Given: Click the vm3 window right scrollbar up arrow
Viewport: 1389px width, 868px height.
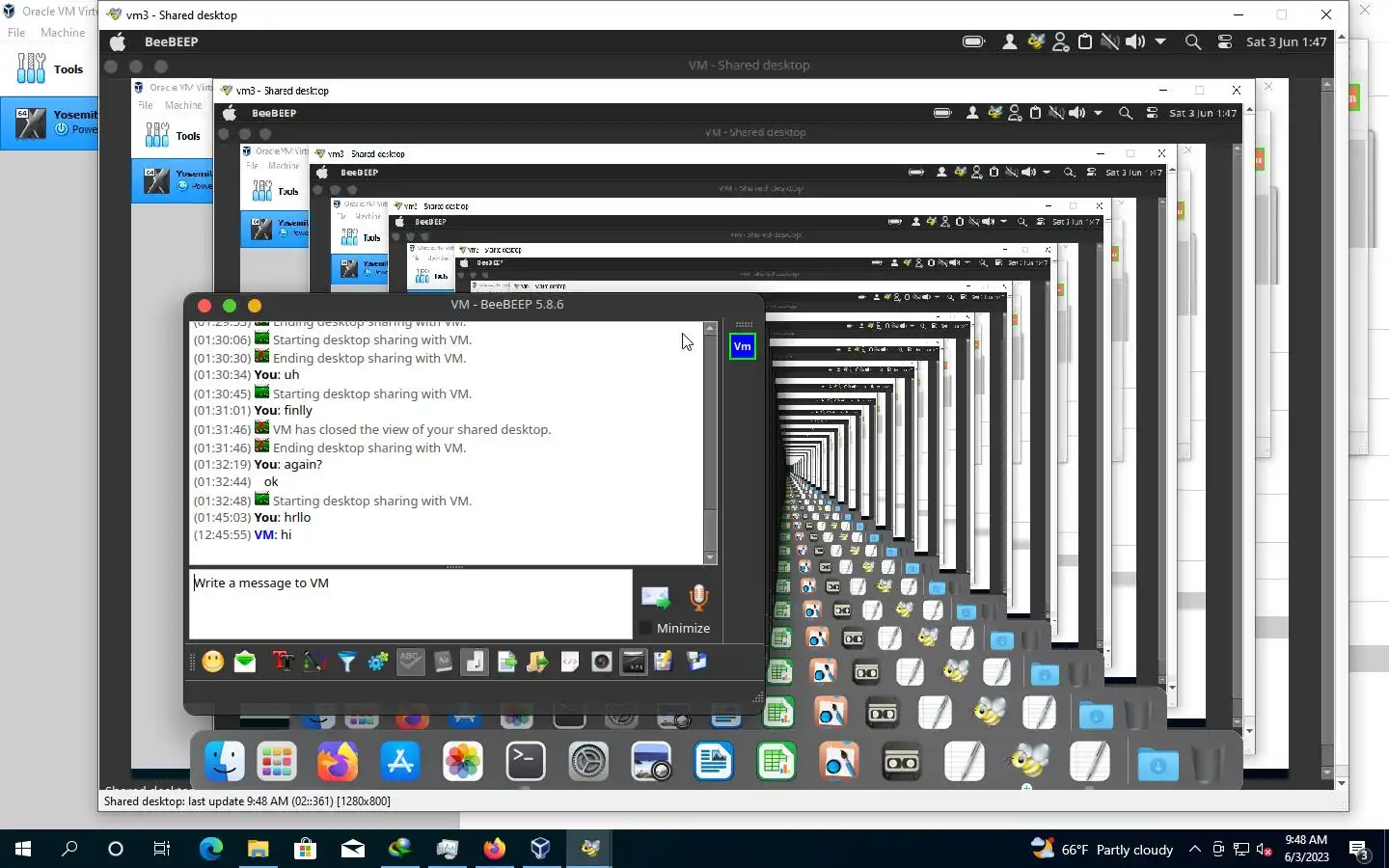Looking at the screenshot, I should click(1342, 38).
